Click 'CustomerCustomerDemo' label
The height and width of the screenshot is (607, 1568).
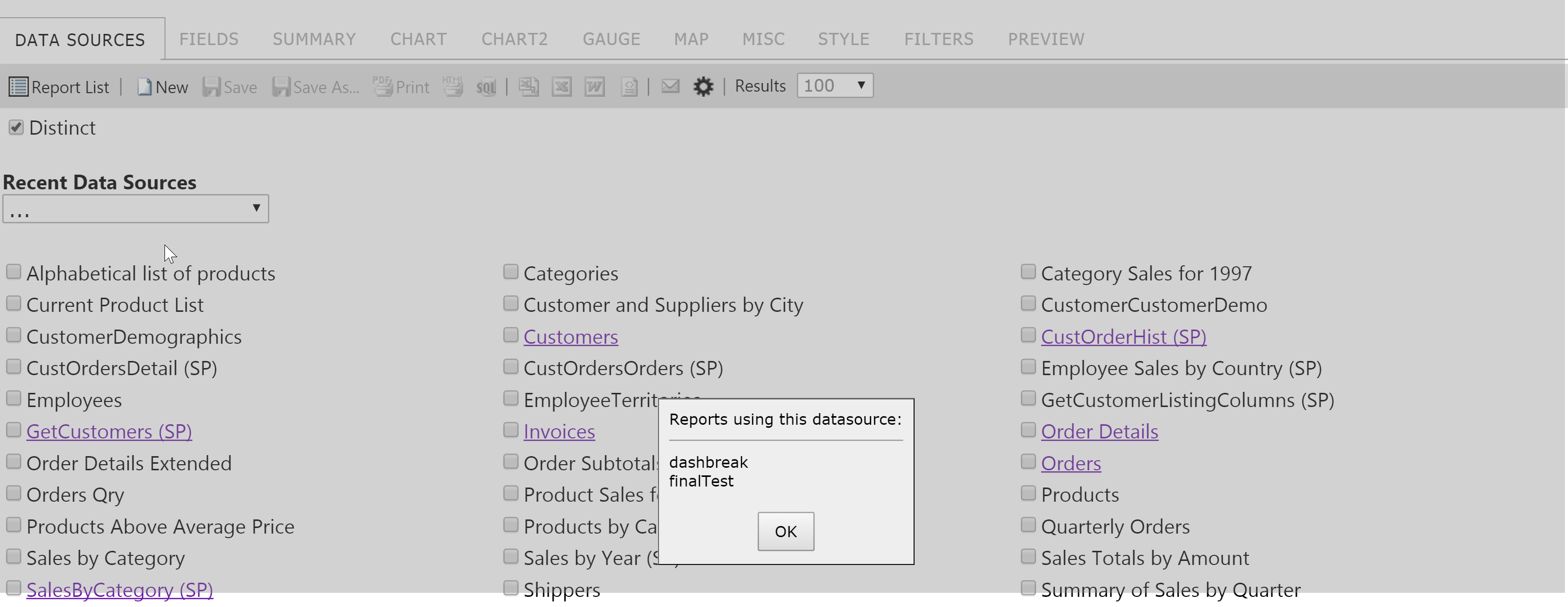point(1154,305)
